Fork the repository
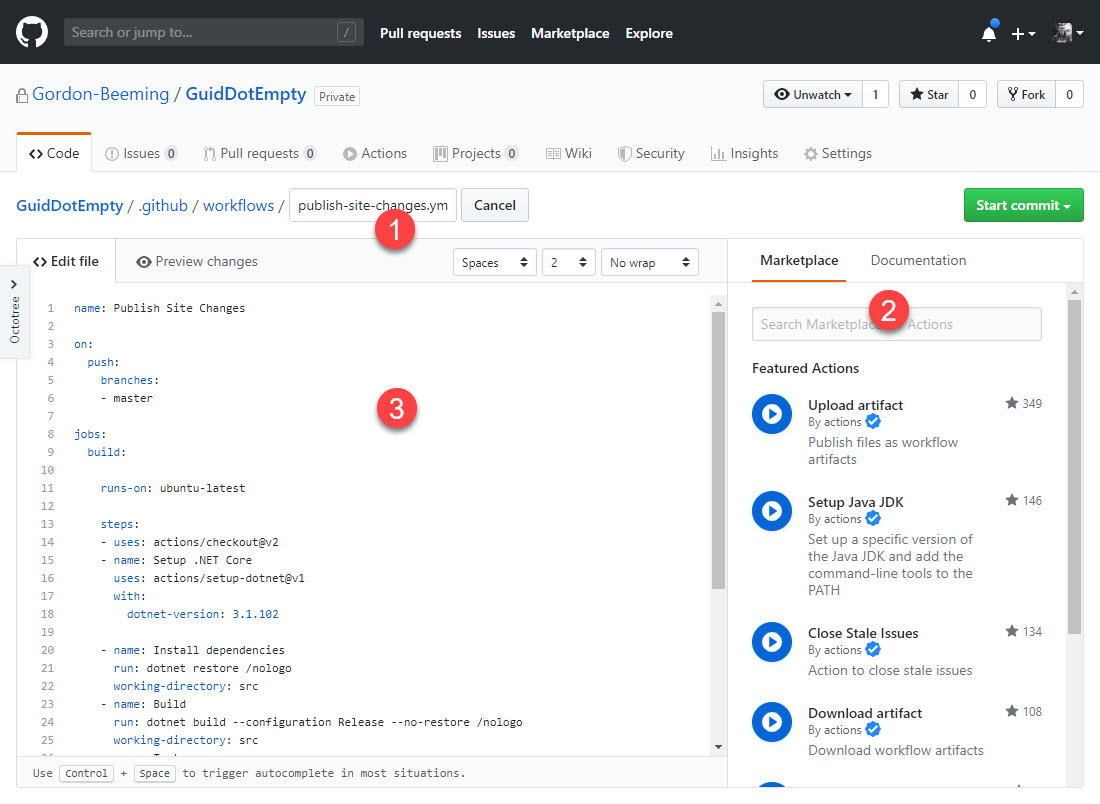The height and width of the screenshot is (804, 1100). coord(1026,94)
